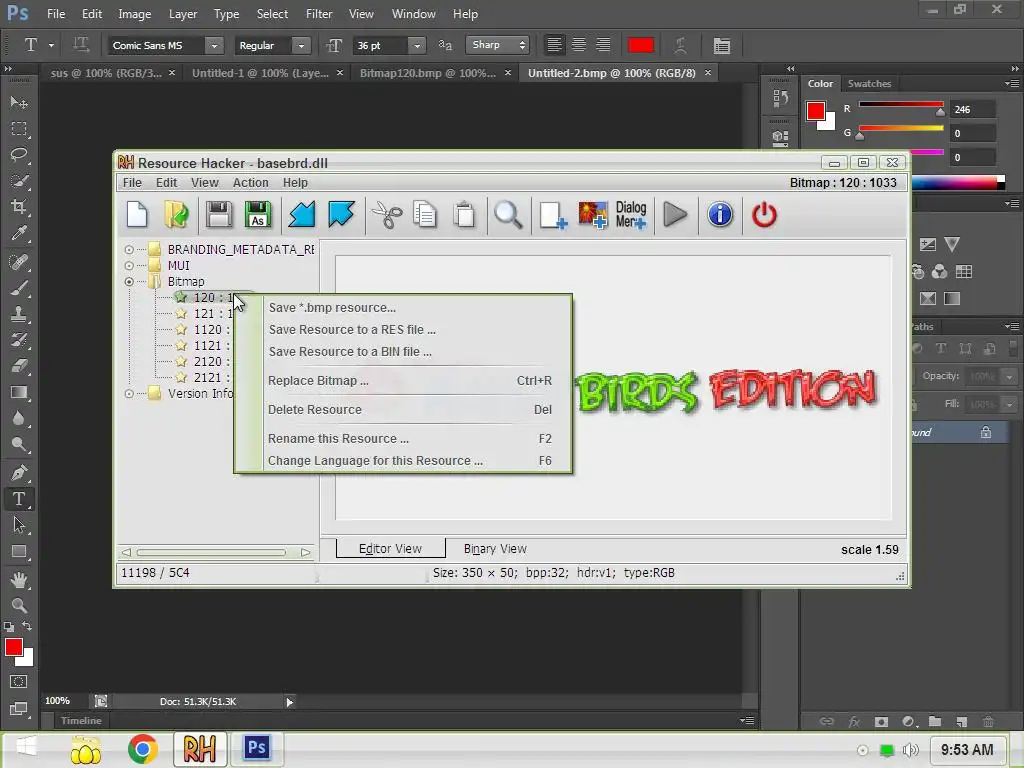Open the Action menu in Resource Hacker
Image resolution: width=1024 pixels, height=768 pixels.
tap(250, 183)
